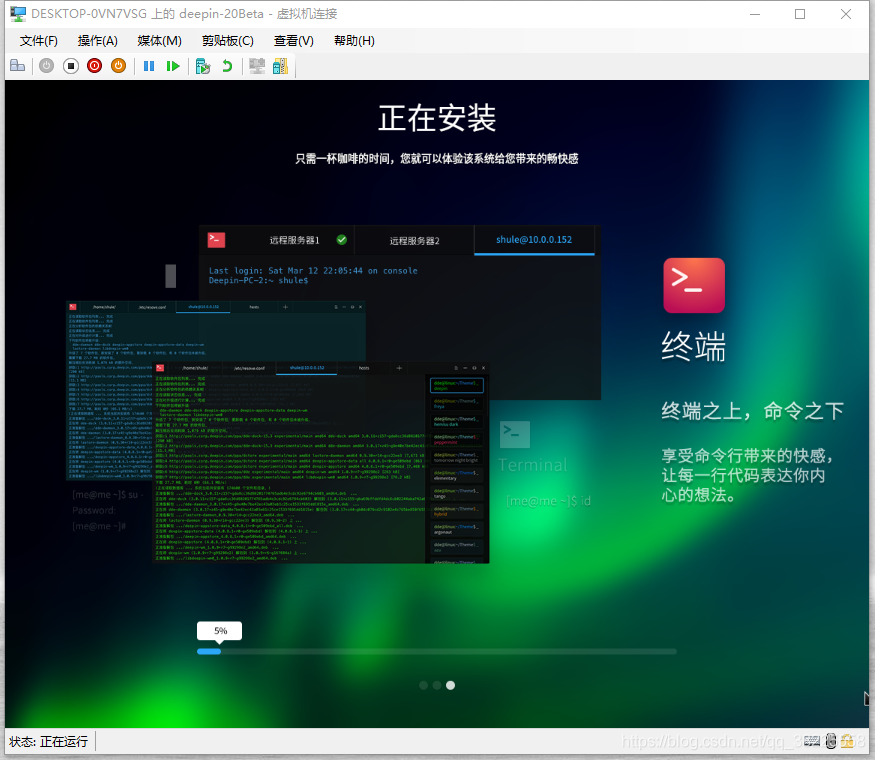Select the deepin theme in the theme picker

[457, 385]
